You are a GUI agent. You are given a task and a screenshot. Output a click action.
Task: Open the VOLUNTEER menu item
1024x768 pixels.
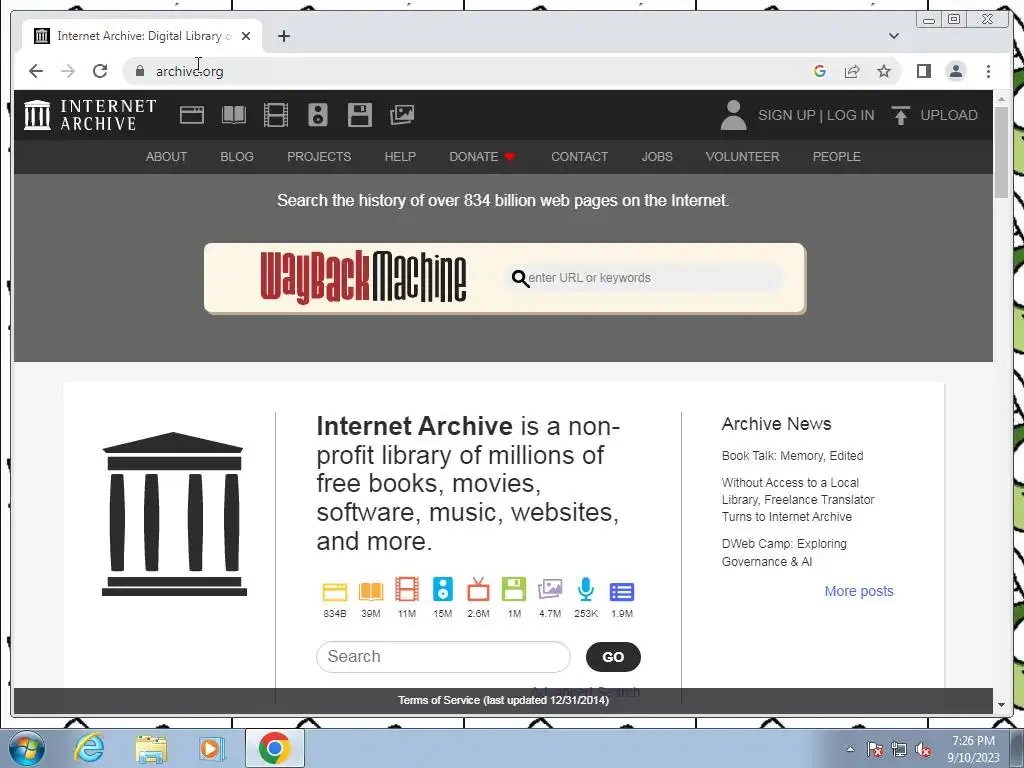point(743,157)
